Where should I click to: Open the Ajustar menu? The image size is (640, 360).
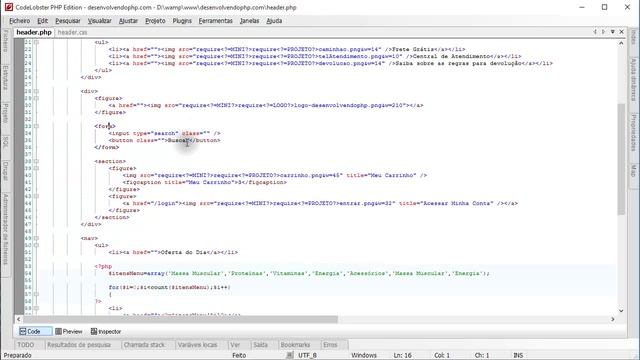[x=128, y=21]
